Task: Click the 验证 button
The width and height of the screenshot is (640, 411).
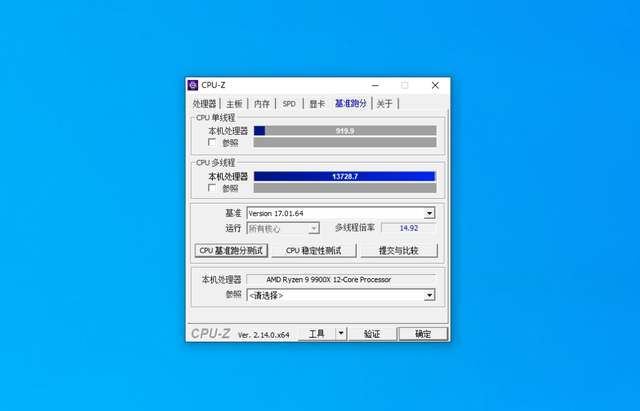Action: [x=372, y=334]
